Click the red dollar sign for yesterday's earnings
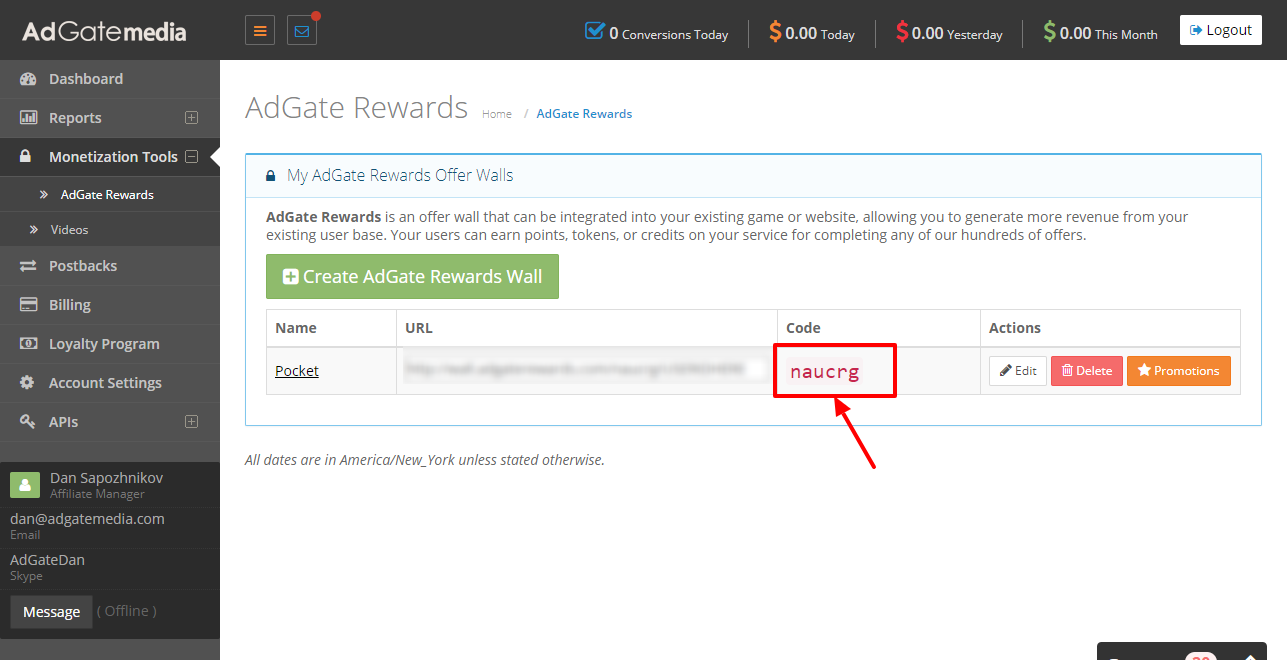The width and height of the screenshot is (1287, 660). pos(902,32)
